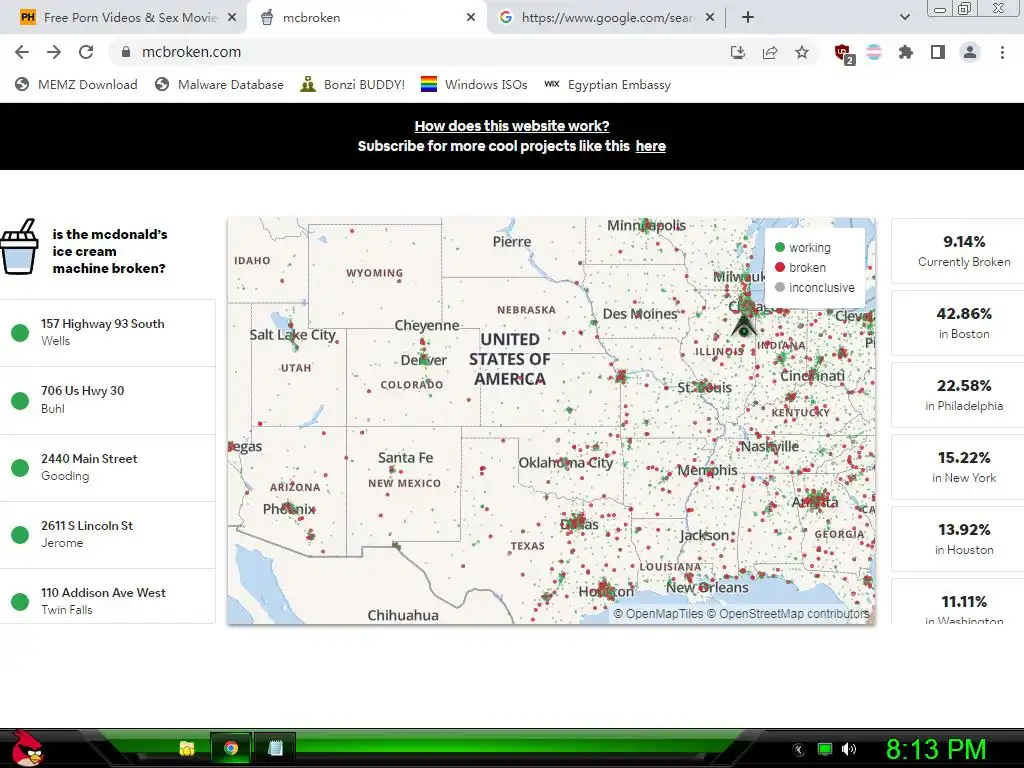Click the green working legend dot
This screenshot has height=768, width=1024.
[x=779, y=247]
